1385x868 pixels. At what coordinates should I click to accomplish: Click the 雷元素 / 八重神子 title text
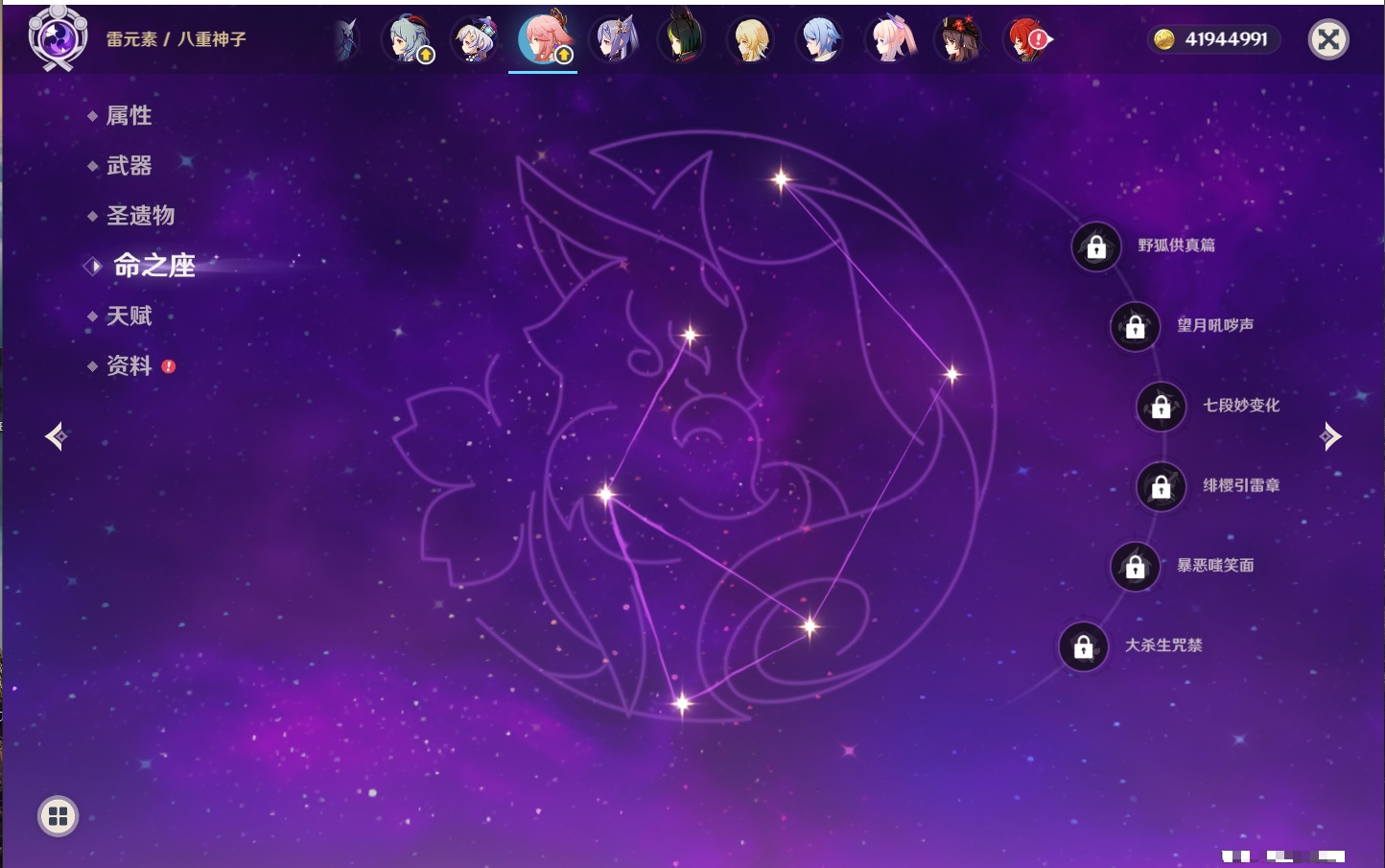pos(176,39)
